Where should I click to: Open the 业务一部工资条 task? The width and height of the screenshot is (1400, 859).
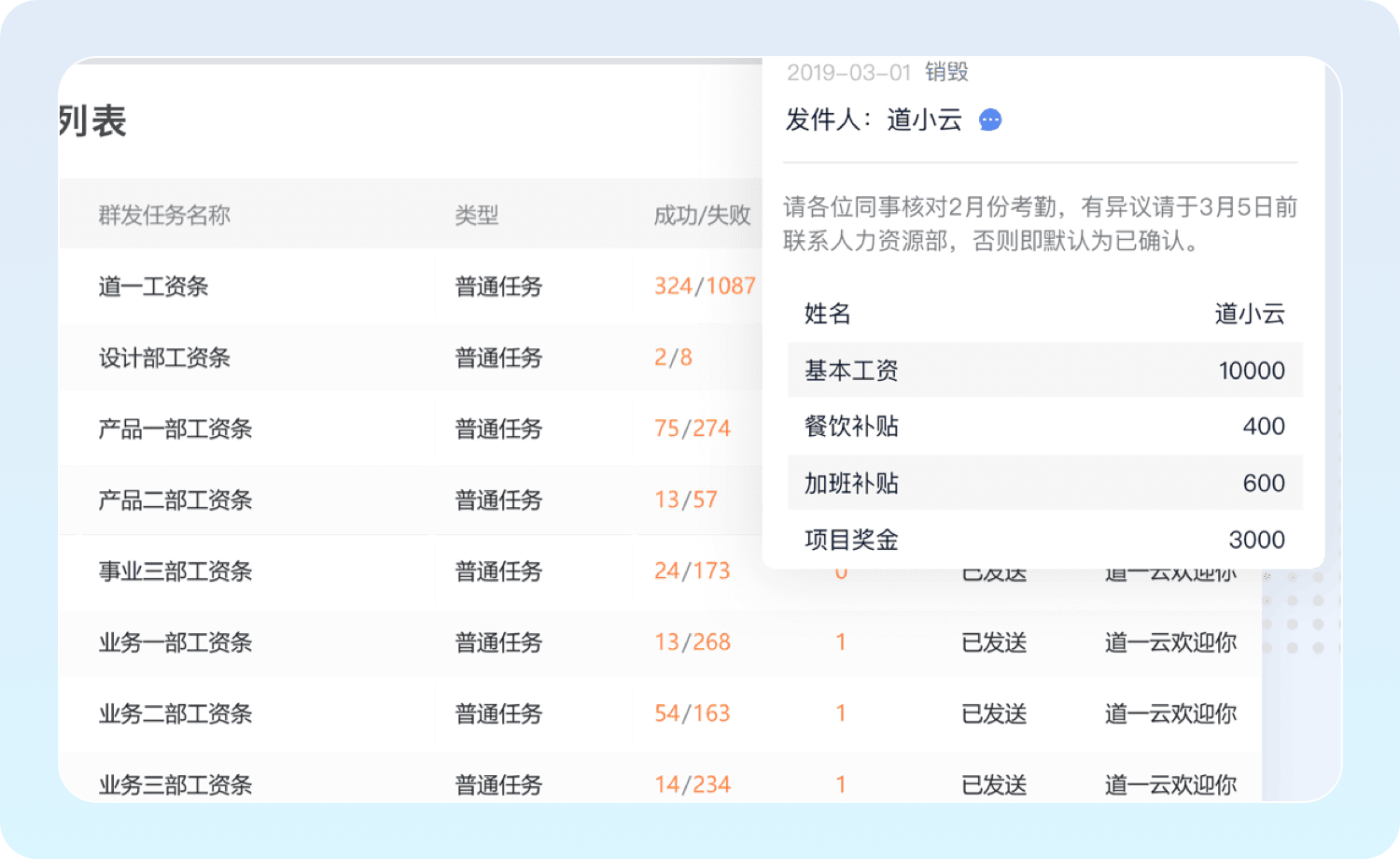tap(175, 642)
